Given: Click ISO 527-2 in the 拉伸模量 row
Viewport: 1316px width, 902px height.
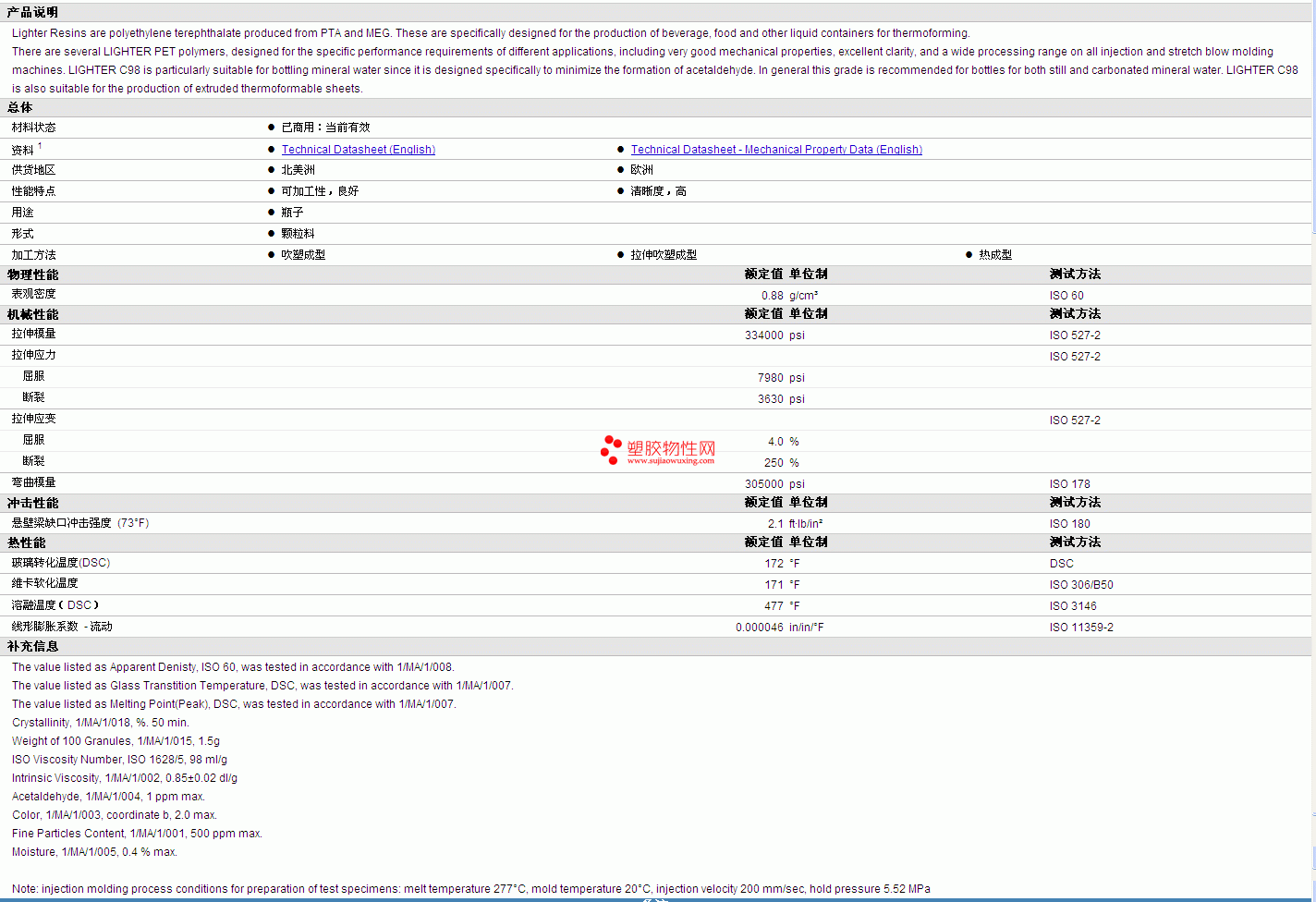Looking at the screenshot, I should [1075, 335].
